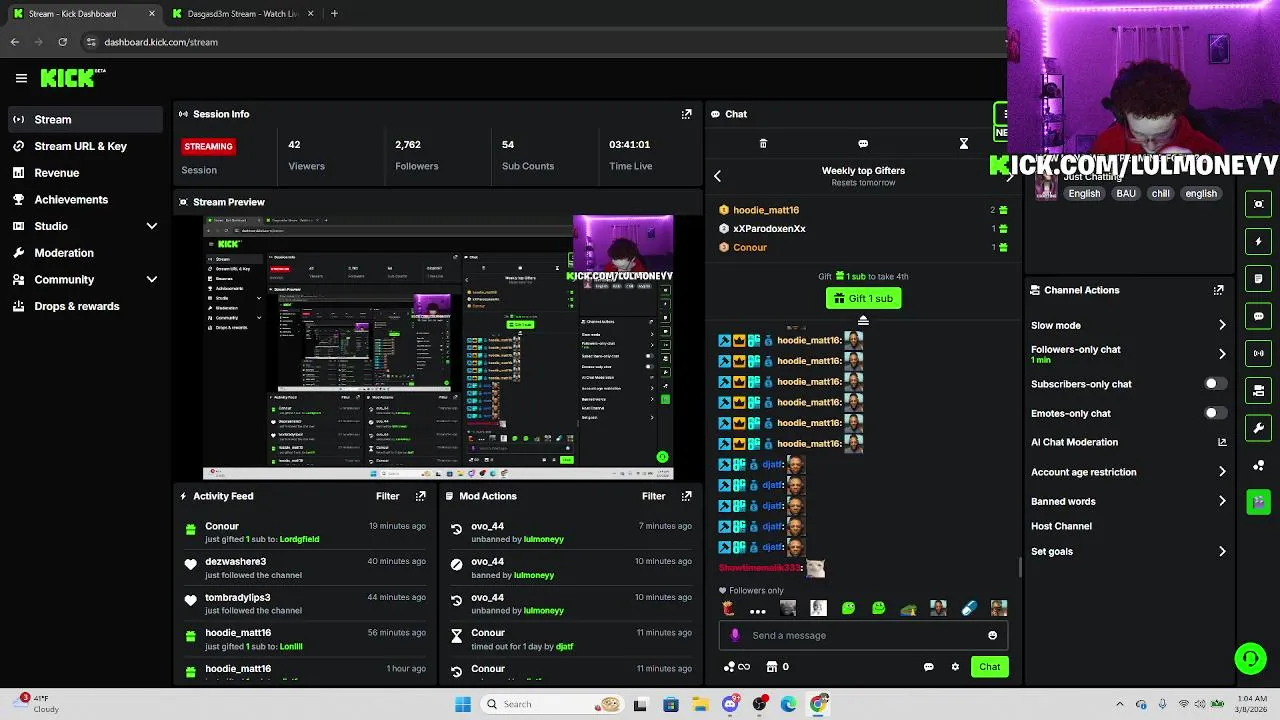
Task: Select the french fries emote
Action: pyautogui.click(x=728, y=608)
